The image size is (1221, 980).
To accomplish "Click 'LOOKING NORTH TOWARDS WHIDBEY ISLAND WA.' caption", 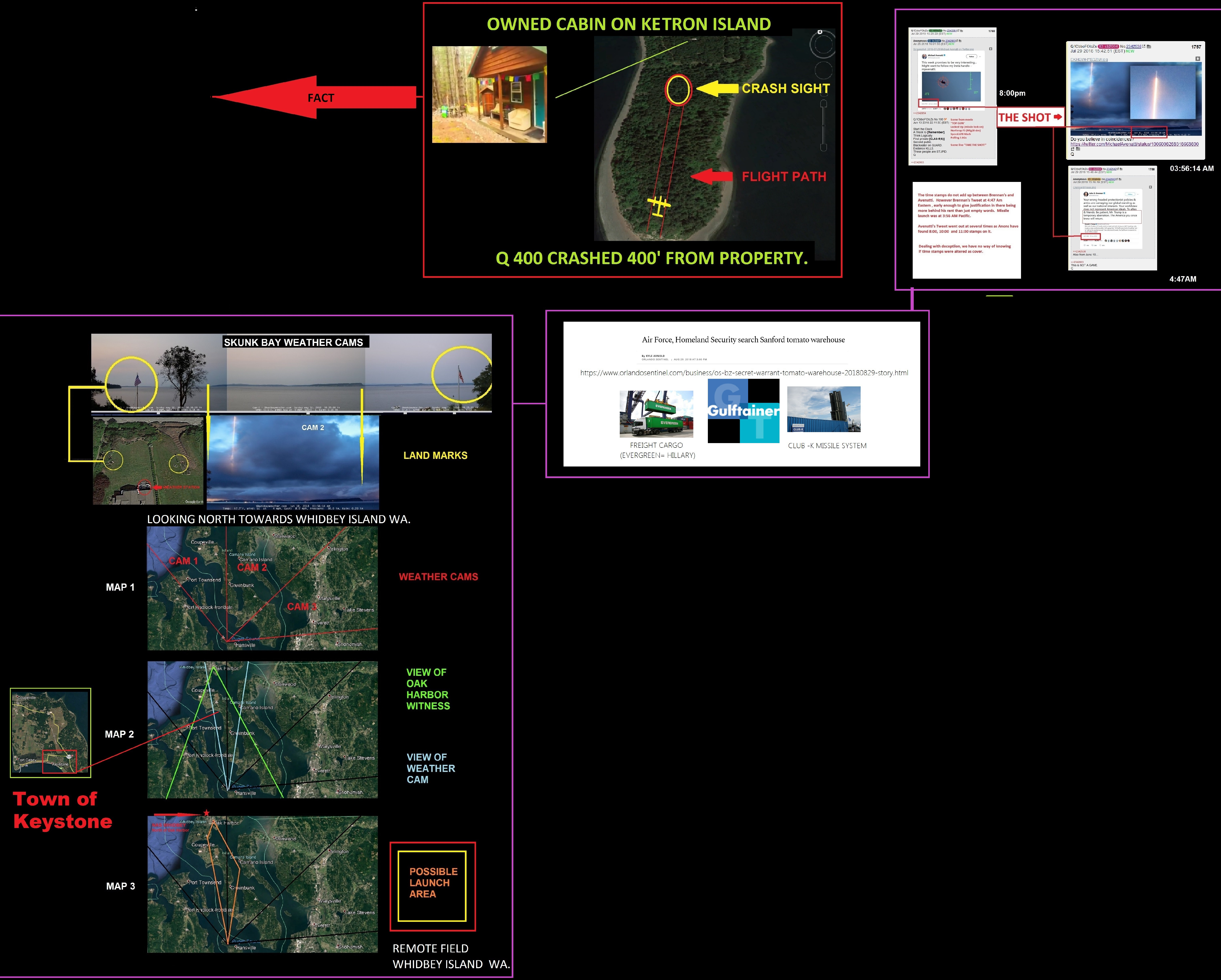I will click(279, 519).
